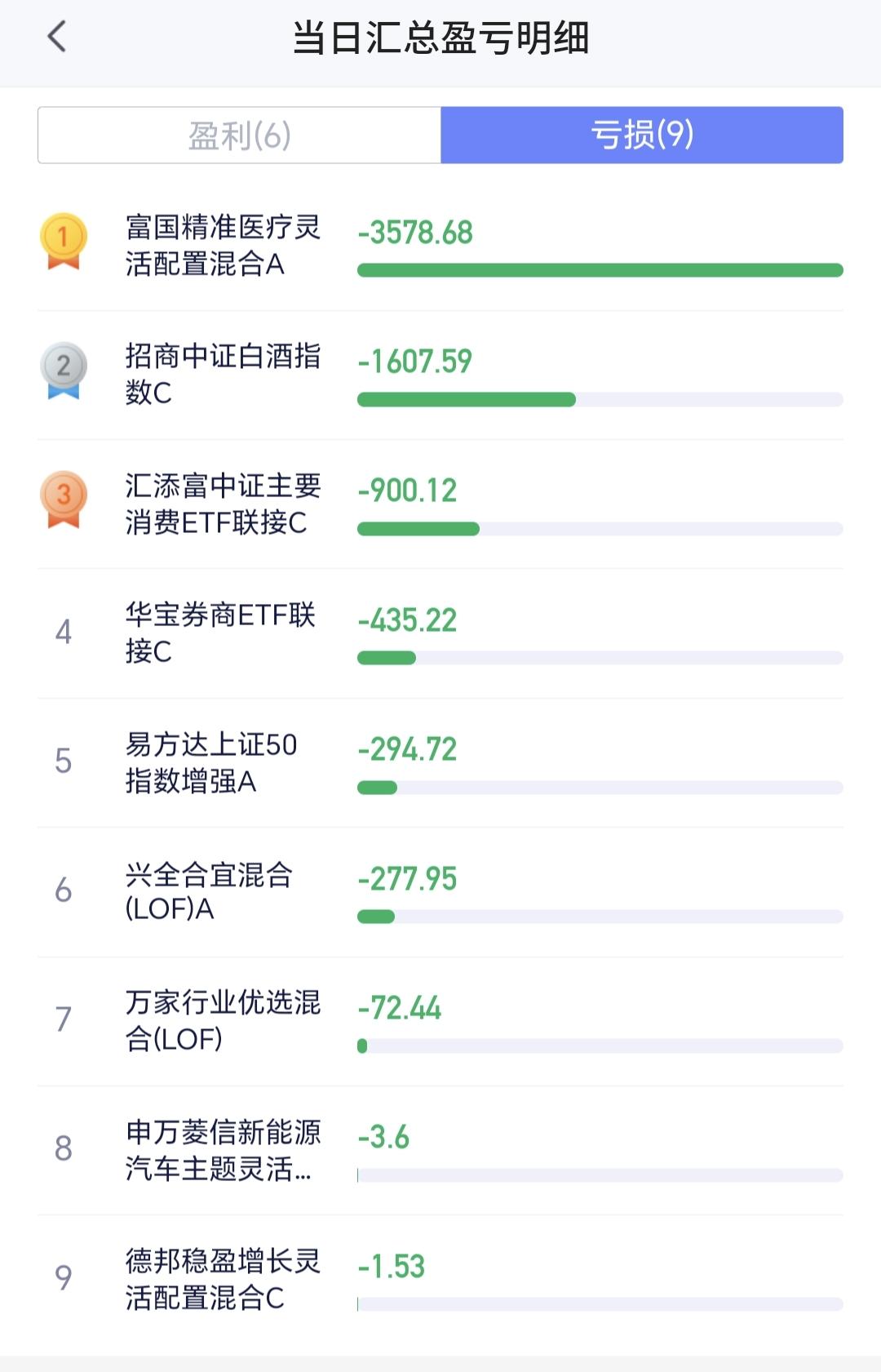Select the 亏损(9) tab
This screenshot has height=1372, width=881.
point(642,135)
